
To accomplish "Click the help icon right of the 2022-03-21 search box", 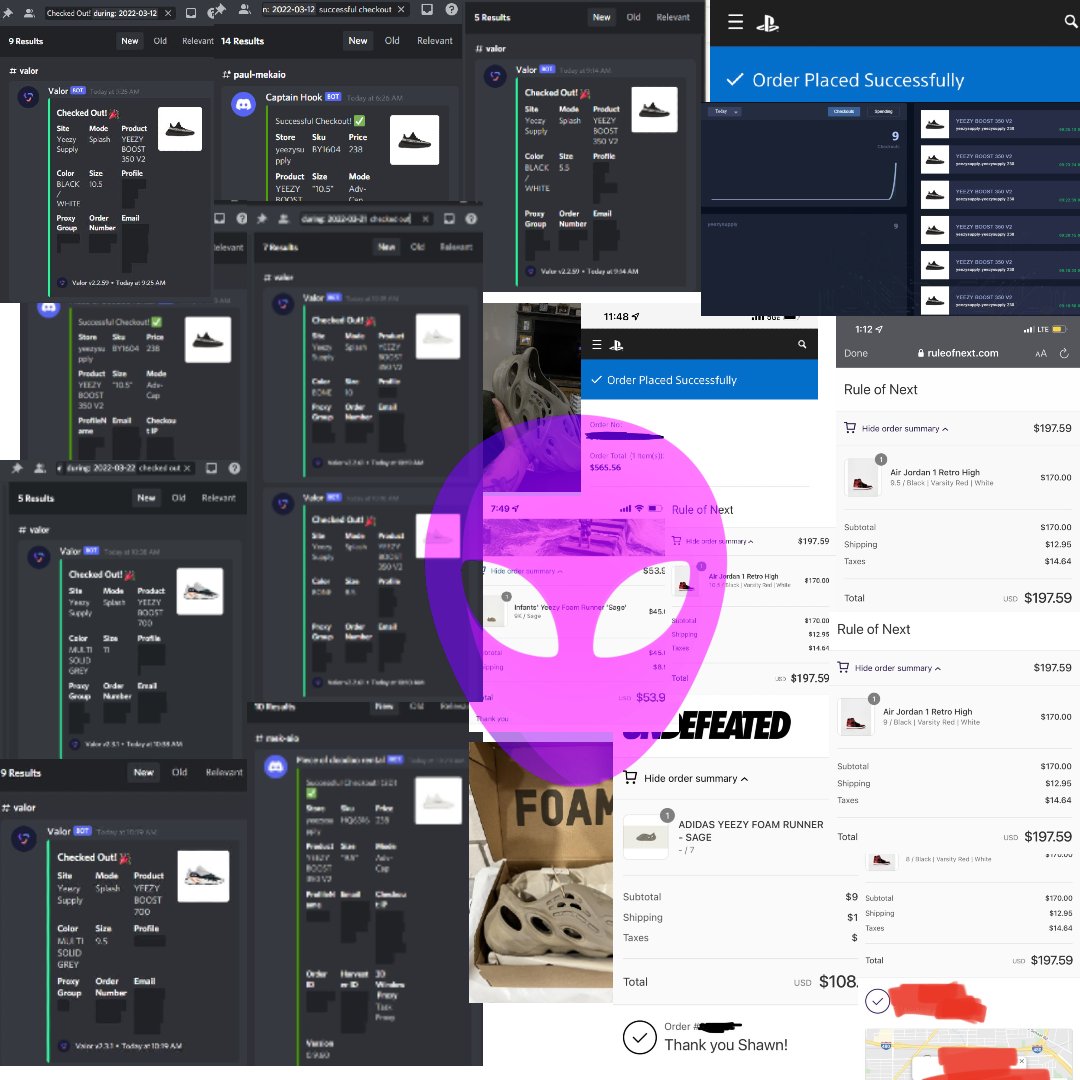I will [471, 218].
